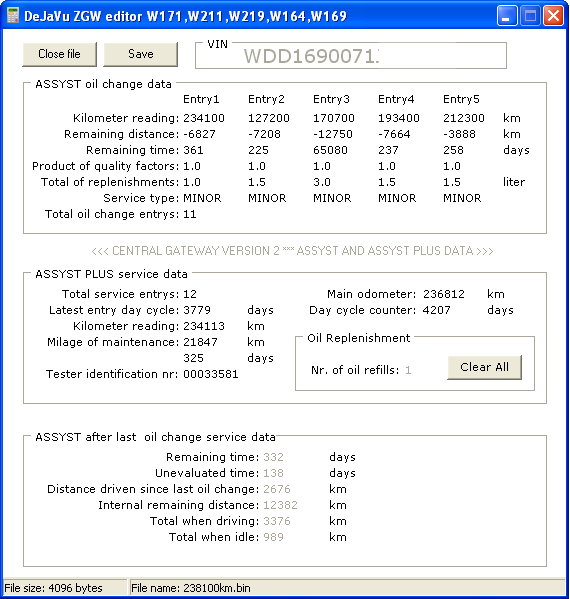This screenshot has width=570, height=599.
Task: Click internal remaining distance 12382
Action: click(280, 505)
